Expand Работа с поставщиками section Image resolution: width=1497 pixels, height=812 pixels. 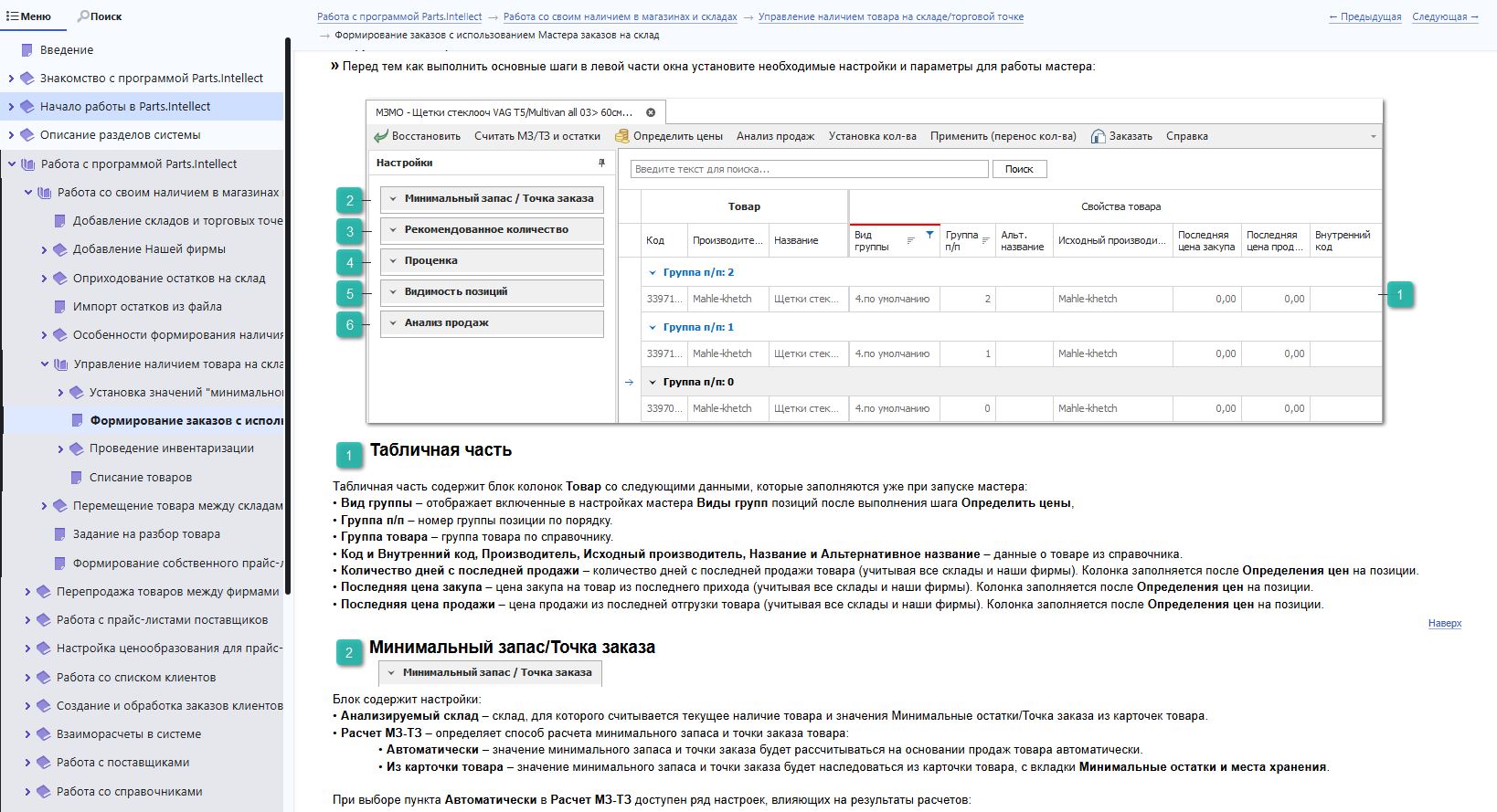(x=27, y=763)
